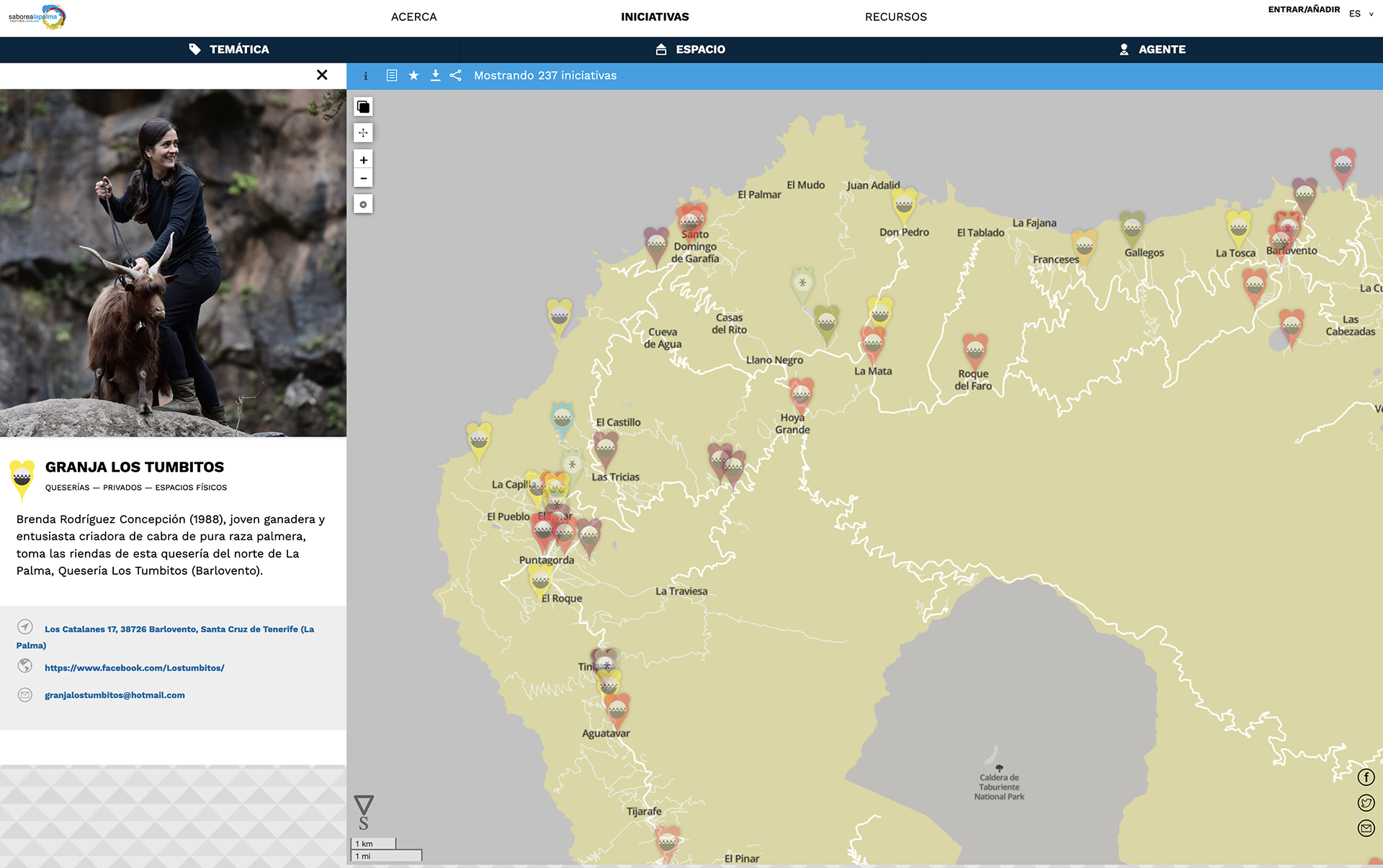
Task: Click the locate-me target button
Action: coord(363,205)
